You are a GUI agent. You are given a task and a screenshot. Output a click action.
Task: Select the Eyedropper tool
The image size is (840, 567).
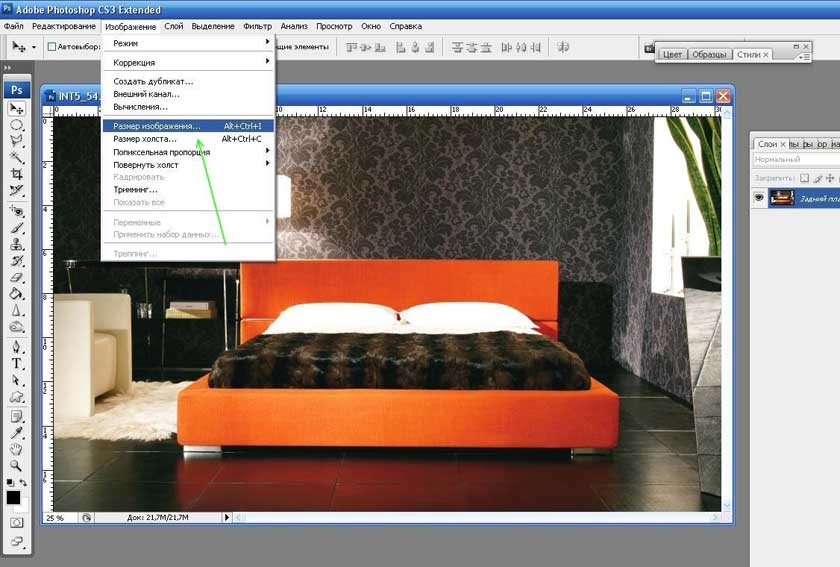click(17, 432)
